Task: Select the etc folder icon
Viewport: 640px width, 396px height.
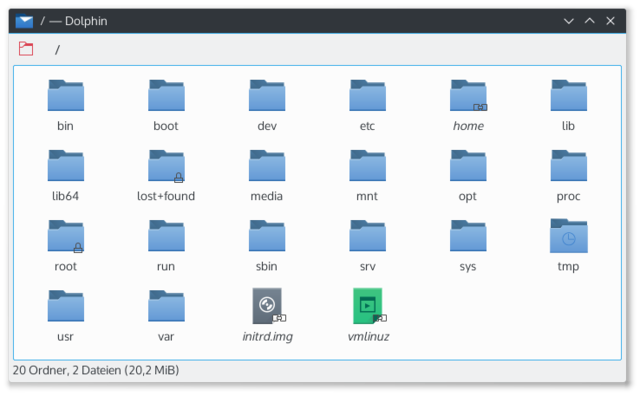Action: pyautogui.click(x=367, y=96)
